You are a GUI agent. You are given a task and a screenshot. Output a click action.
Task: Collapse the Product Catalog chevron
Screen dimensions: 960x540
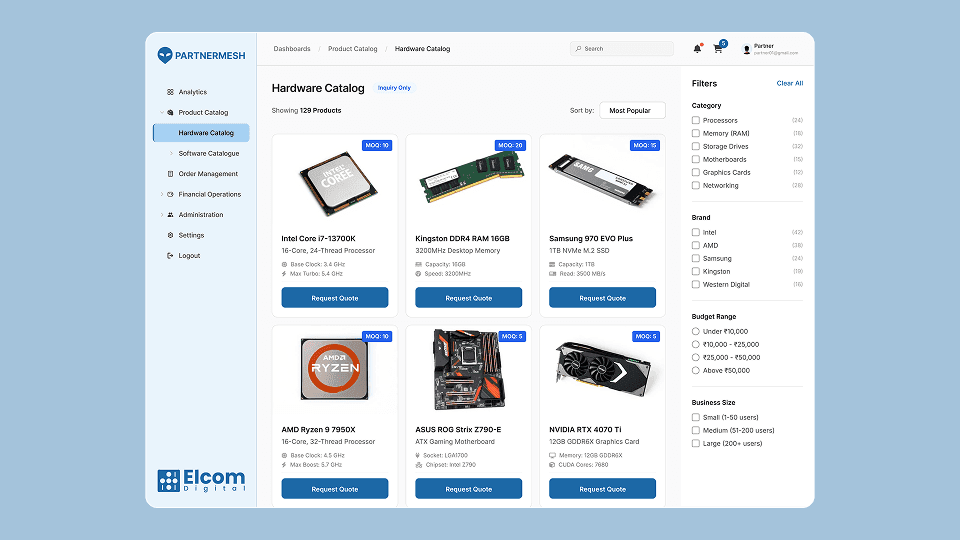161,113
